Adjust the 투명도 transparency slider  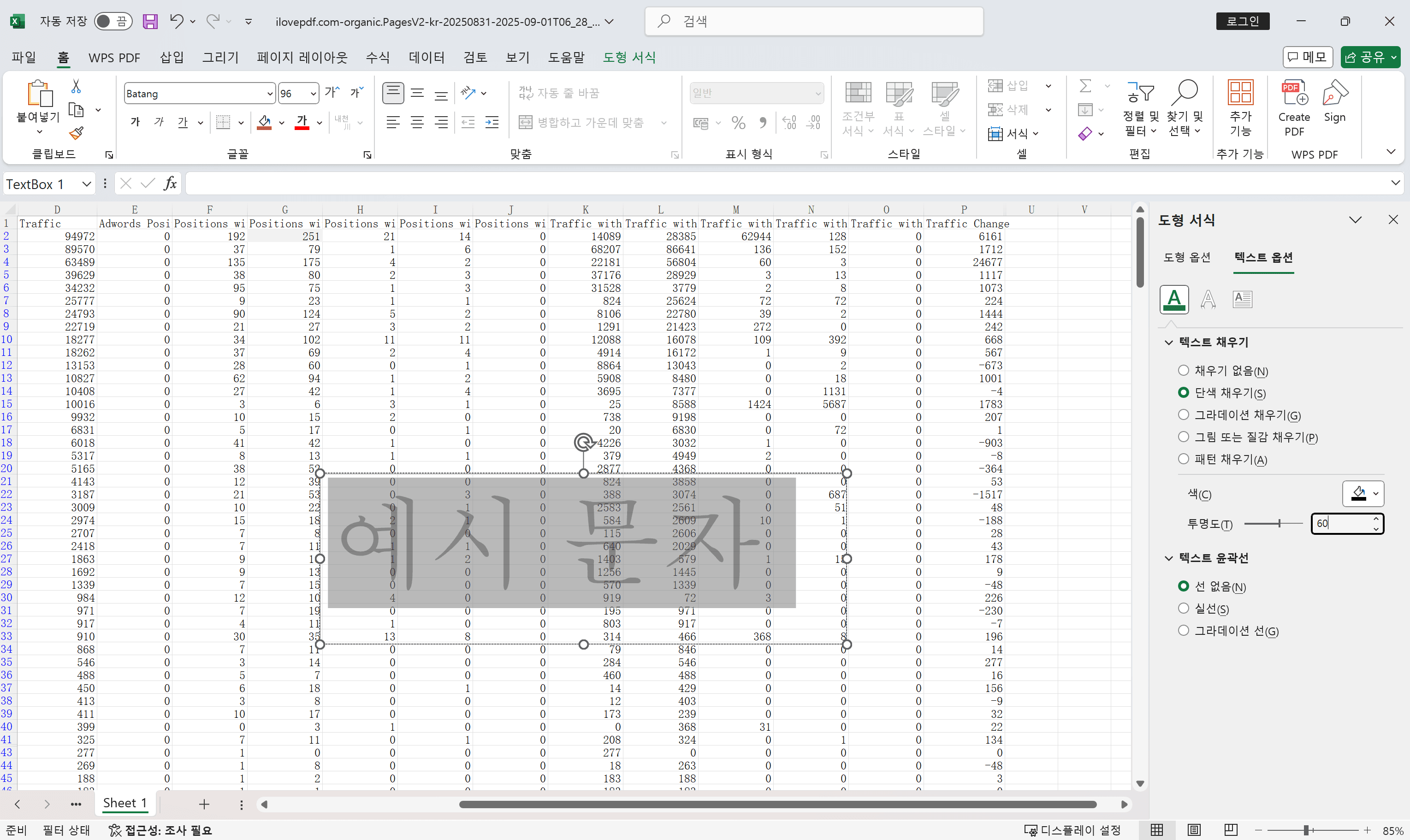1279,524
